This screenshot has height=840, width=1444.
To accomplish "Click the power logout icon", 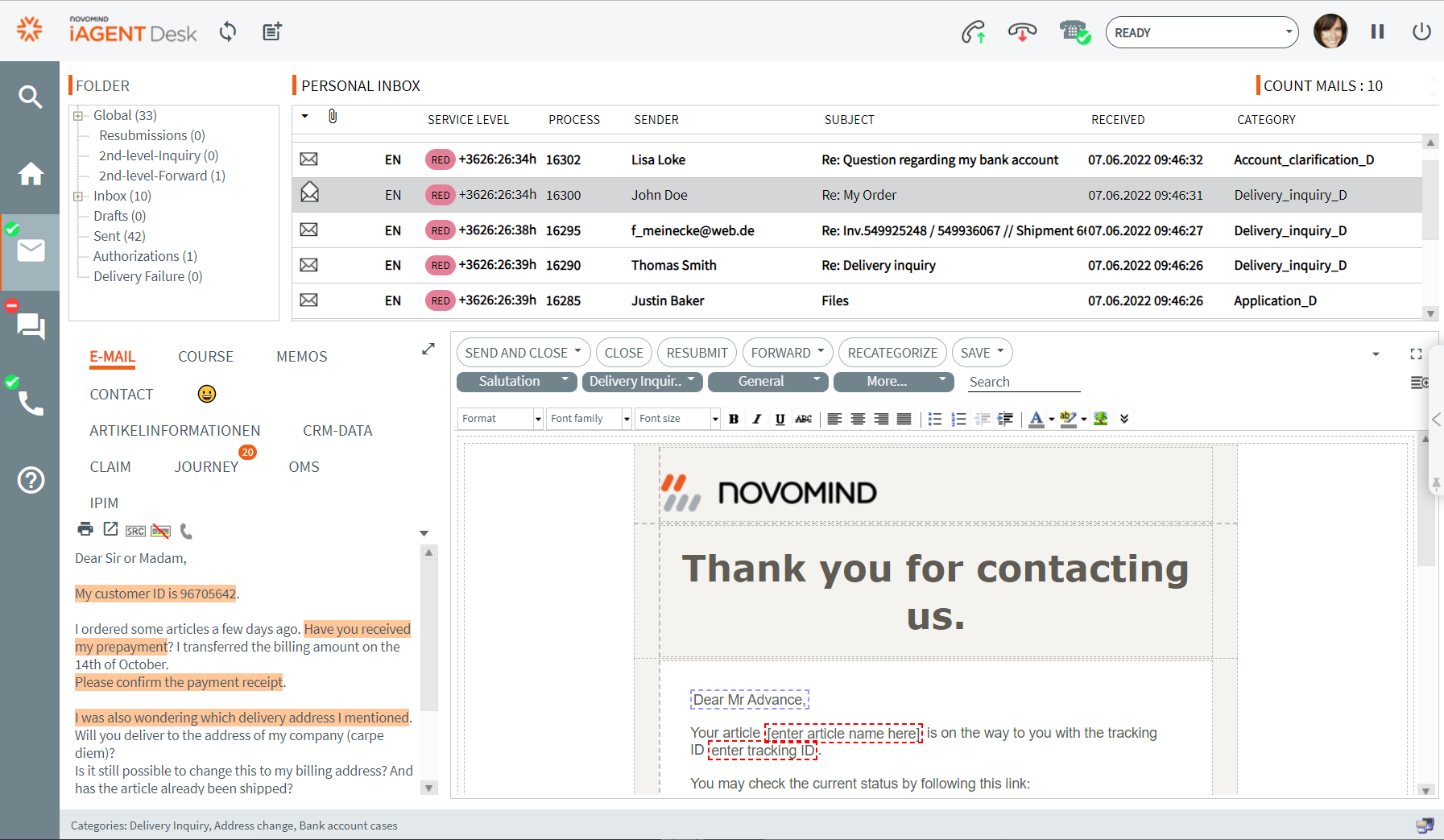I will (x=1421, y=31).
